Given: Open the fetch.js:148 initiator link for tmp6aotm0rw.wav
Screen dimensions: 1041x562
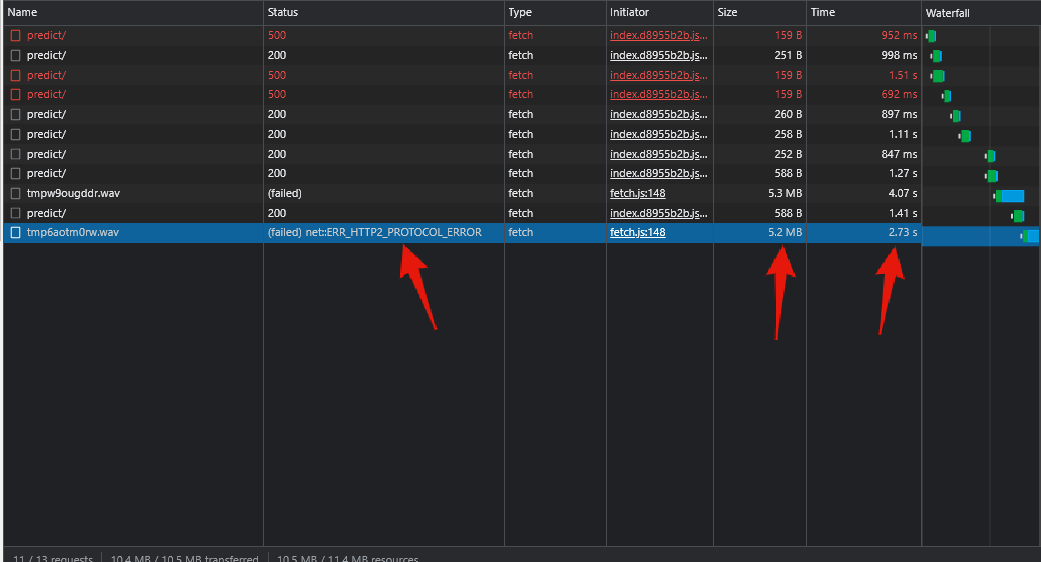Looking at the screenshot, I should tap(637, 233).
